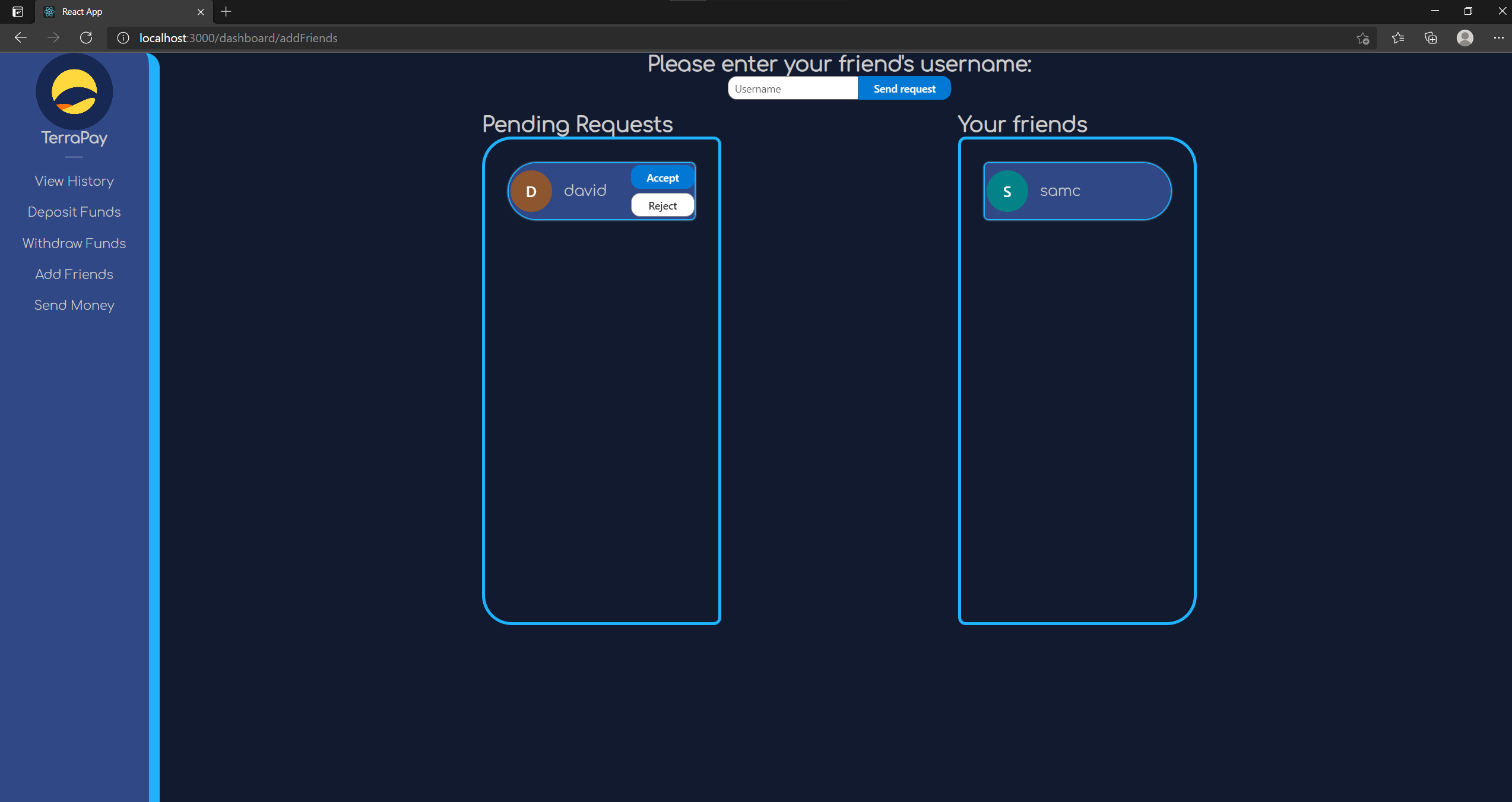Select Send Money in sidebar
This screenshot has width=1512, height=802.
74,305
